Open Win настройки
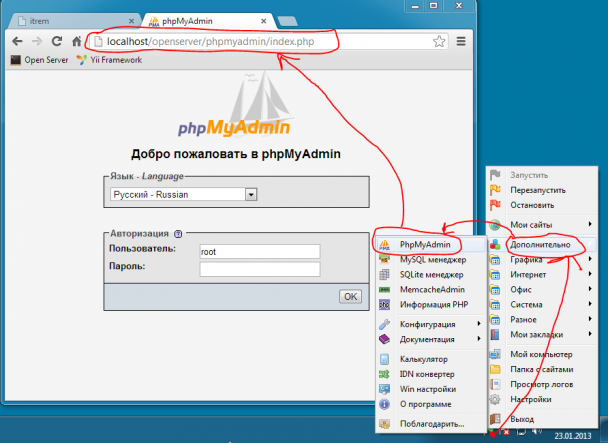Image resolution: width=608 pixels, height=443 pixels. coord(431,389)
